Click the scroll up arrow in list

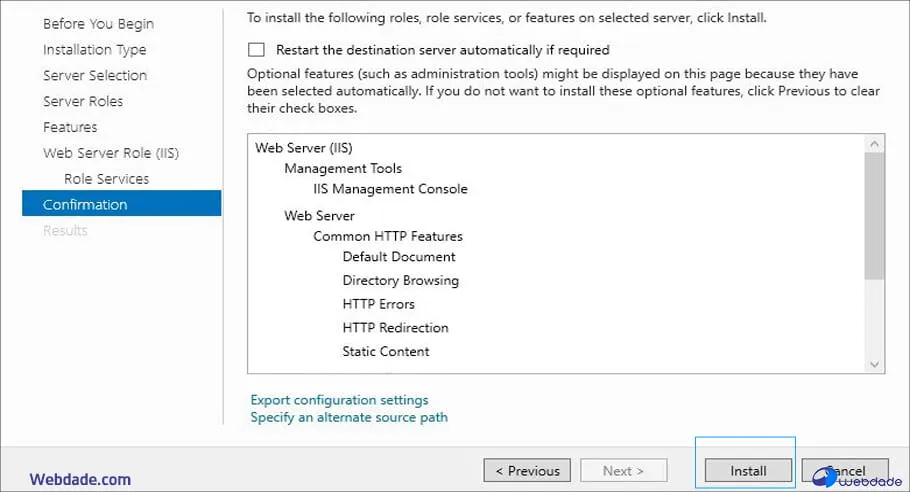pyautogui.click(x=875, y=144)
